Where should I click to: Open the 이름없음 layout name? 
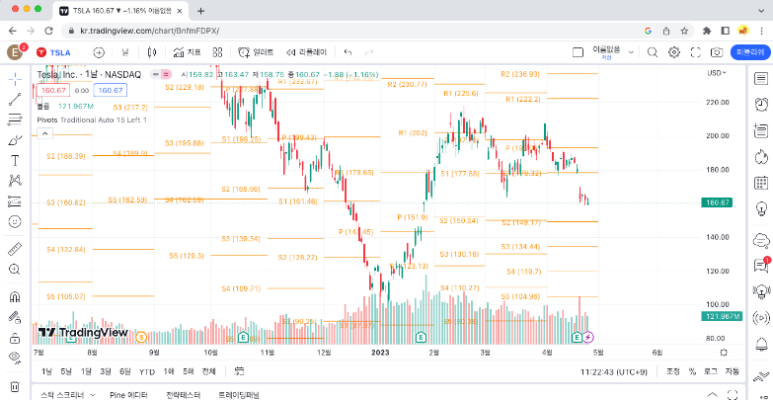606,52
